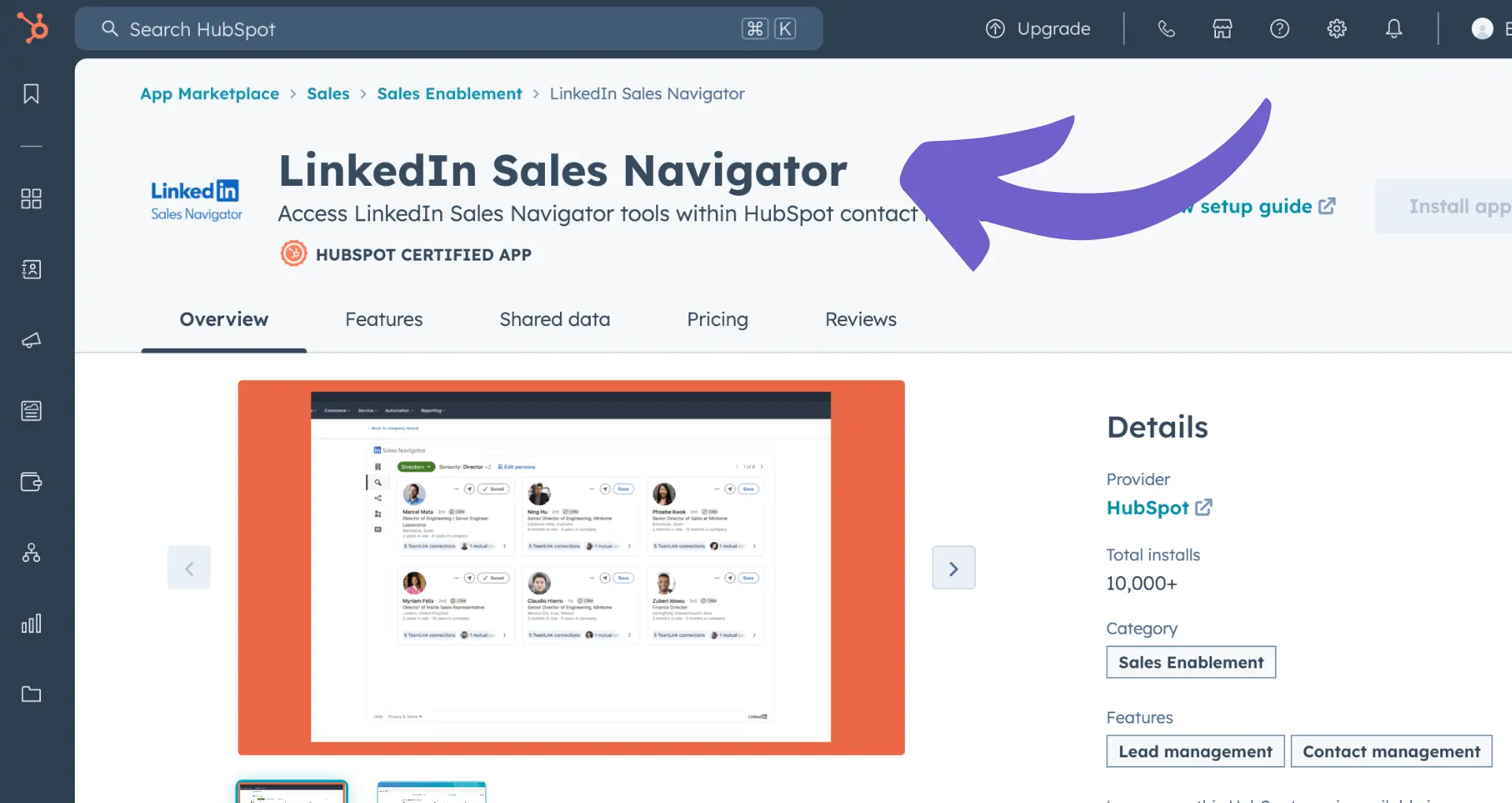Switch to the Shared data tab
Viewport: 1512px width, 803px height.
(x=554, y=320)
